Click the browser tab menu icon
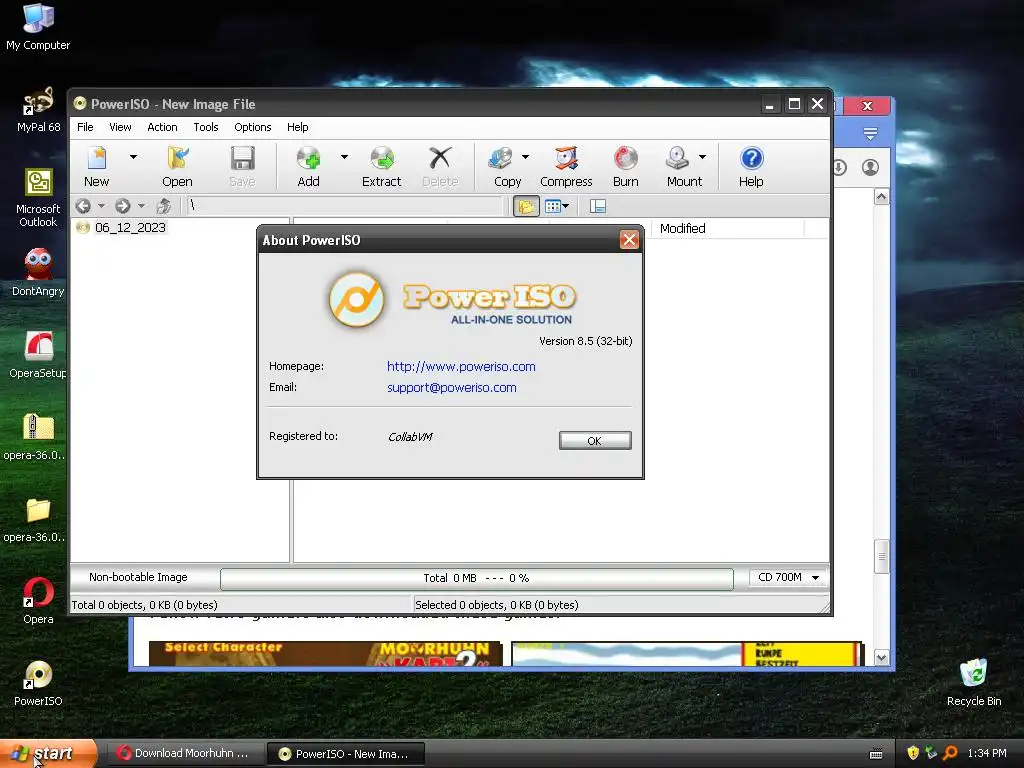Image resolution: width=1024 pixels, height=768 pixels. coord(870,135)
